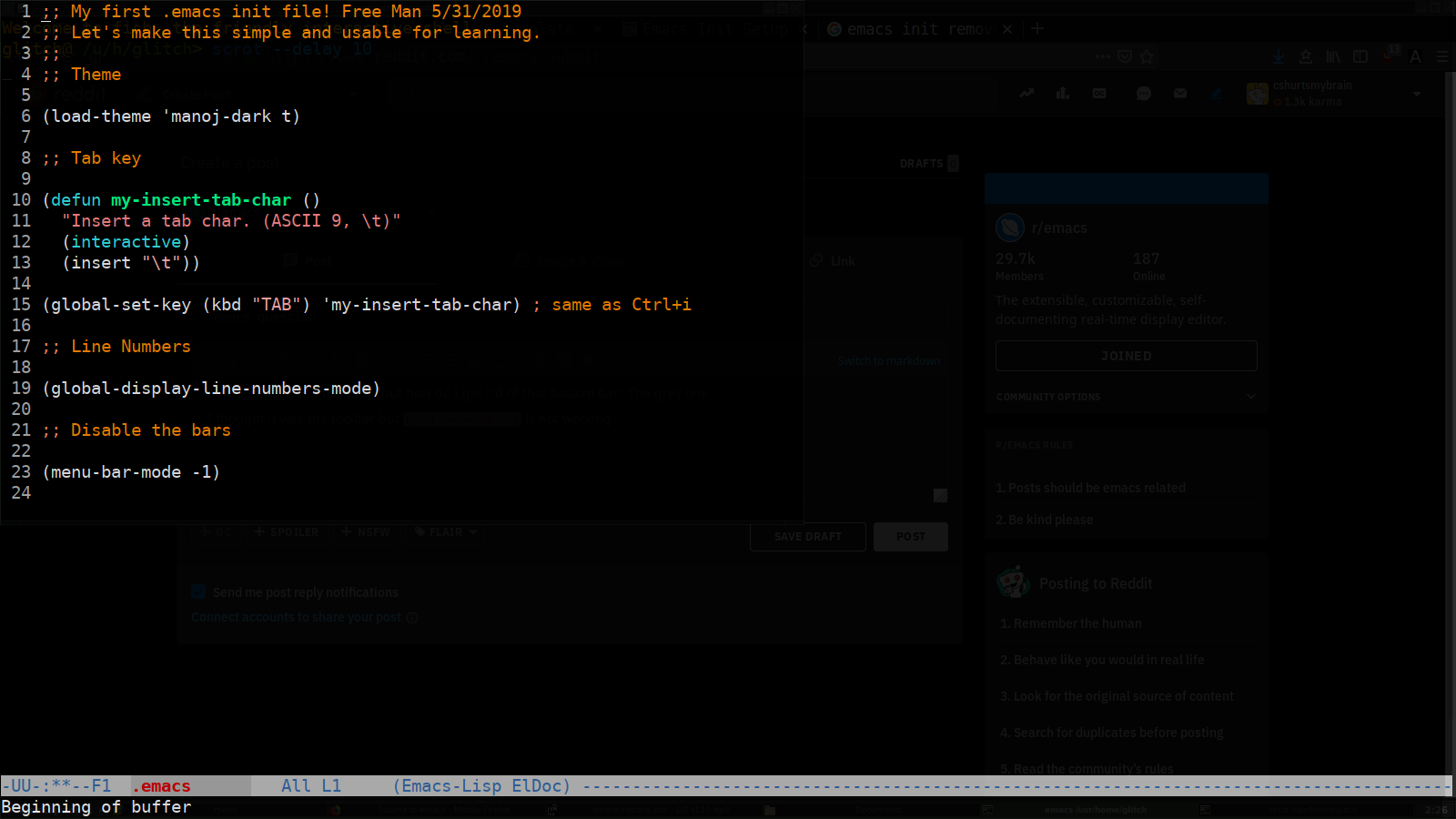Click 'Connect accounts to share your post' link
The width and height of the screenshot is (1456, 819).
[x=296, y=618]
